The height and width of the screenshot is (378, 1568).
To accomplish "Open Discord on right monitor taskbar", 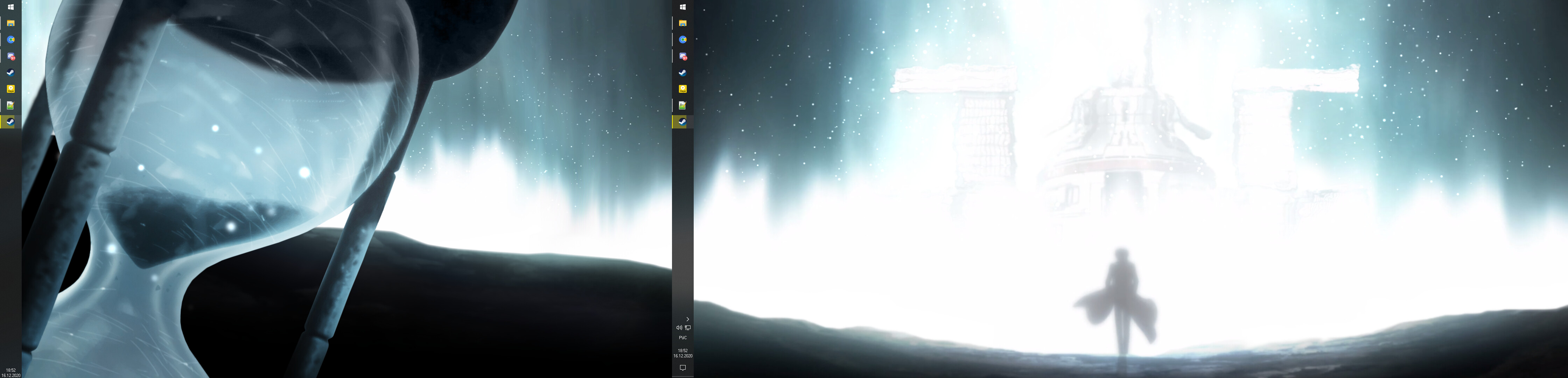I will click(x=683, y=56).
